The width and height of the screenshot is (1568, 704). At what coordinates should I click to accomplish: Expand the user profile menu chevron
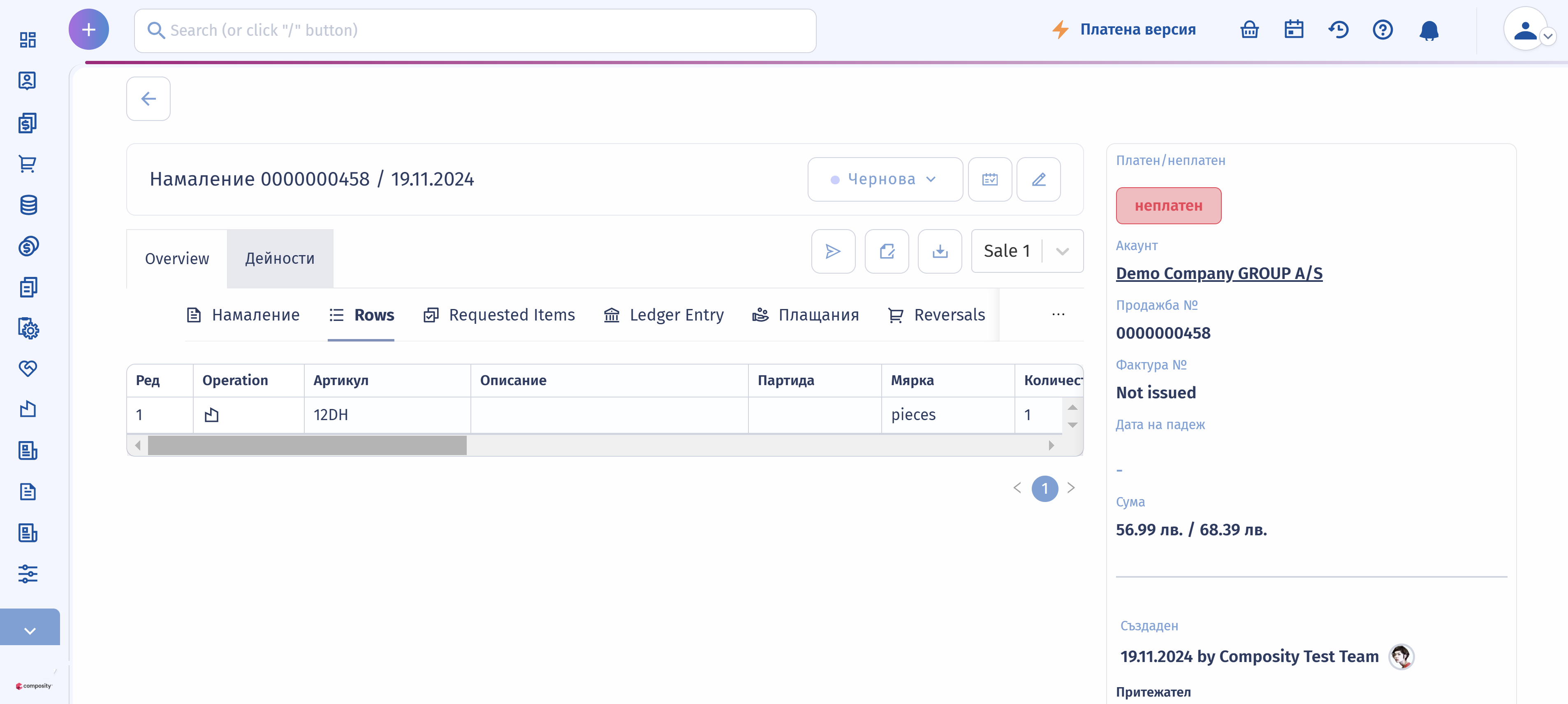pos(1548,37)
